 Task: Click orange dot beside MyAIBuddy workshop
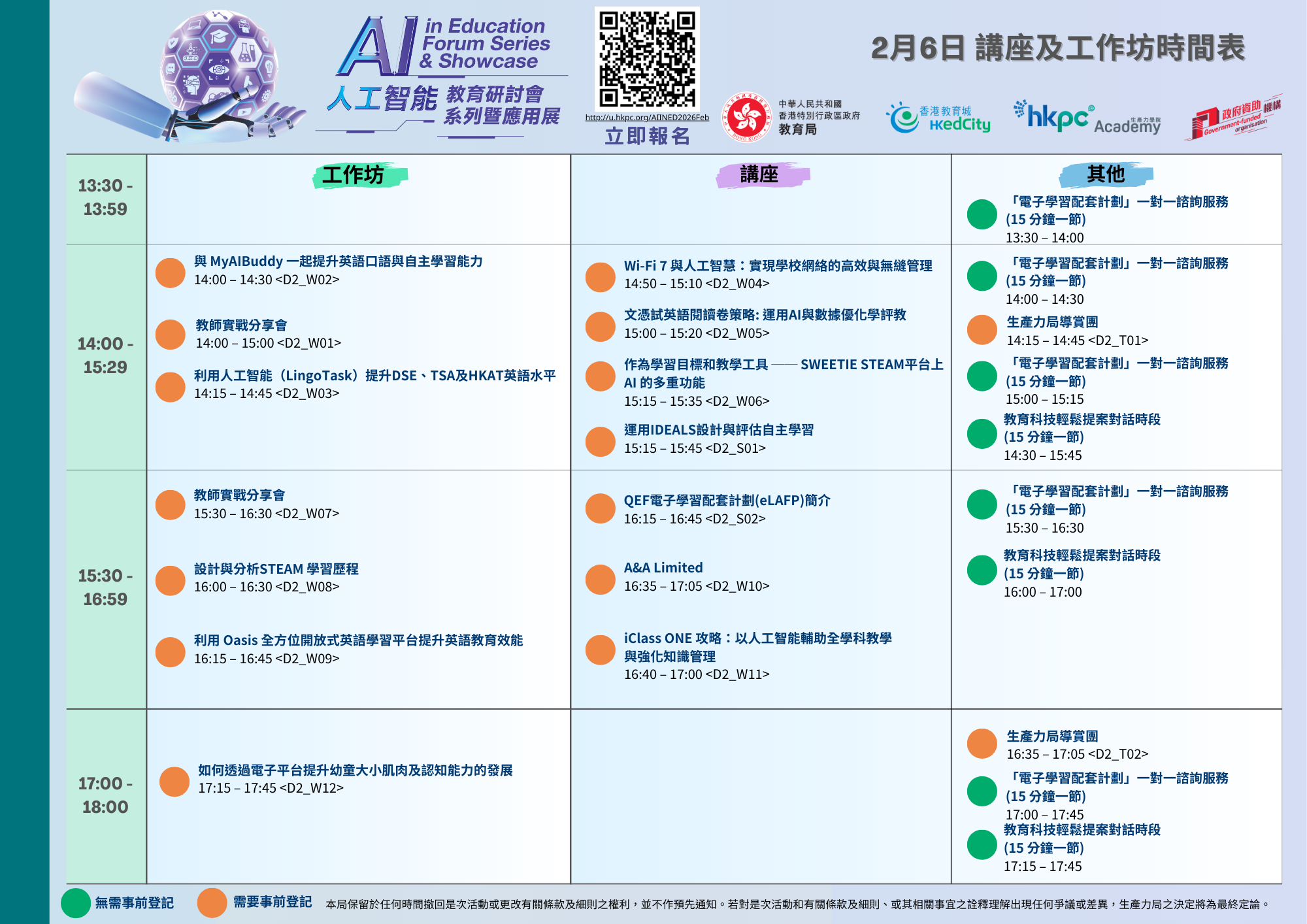(171, 272)
